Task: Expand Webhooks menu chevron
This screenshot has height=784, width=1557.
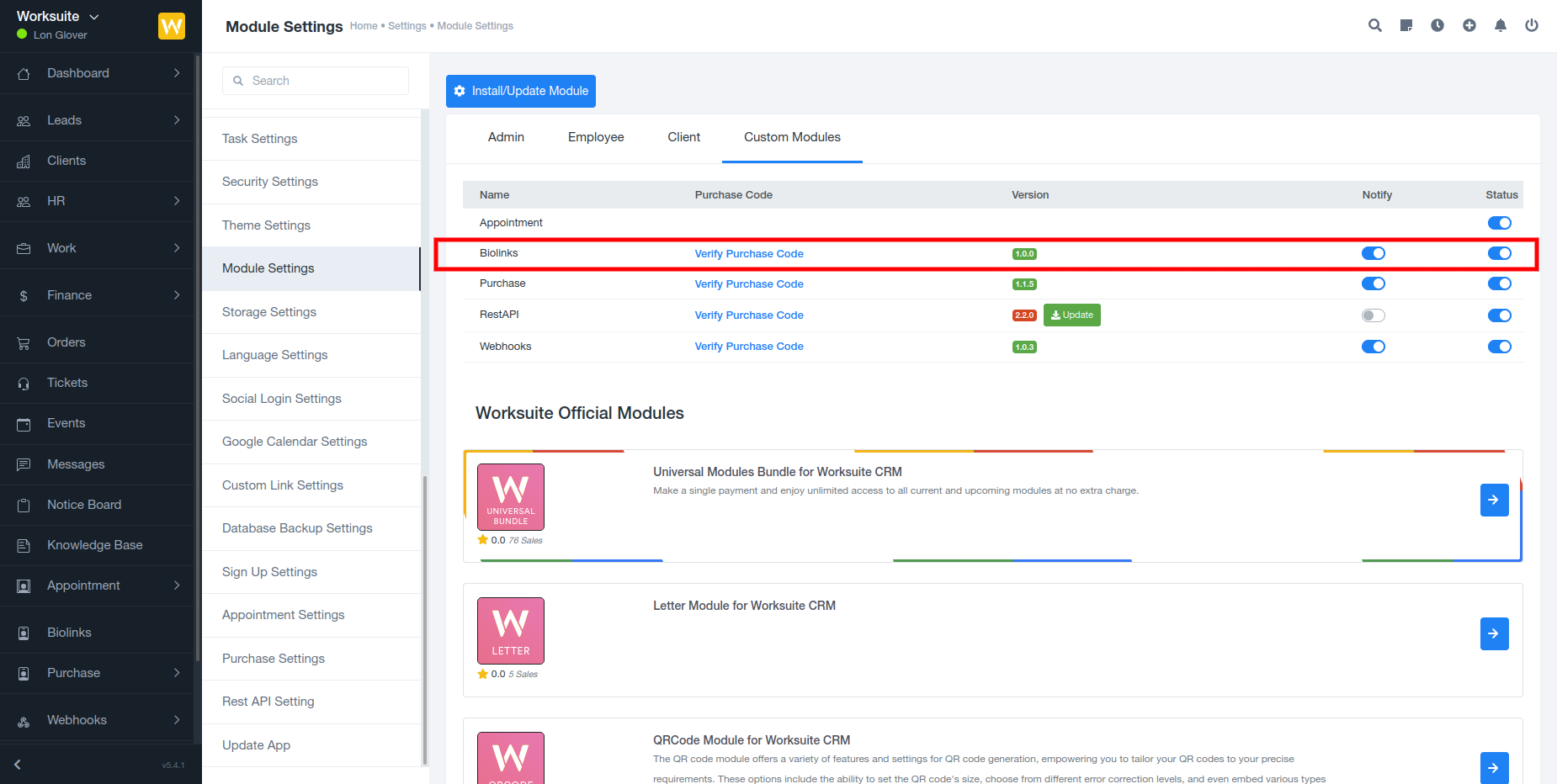Action: tap(177, 720)
